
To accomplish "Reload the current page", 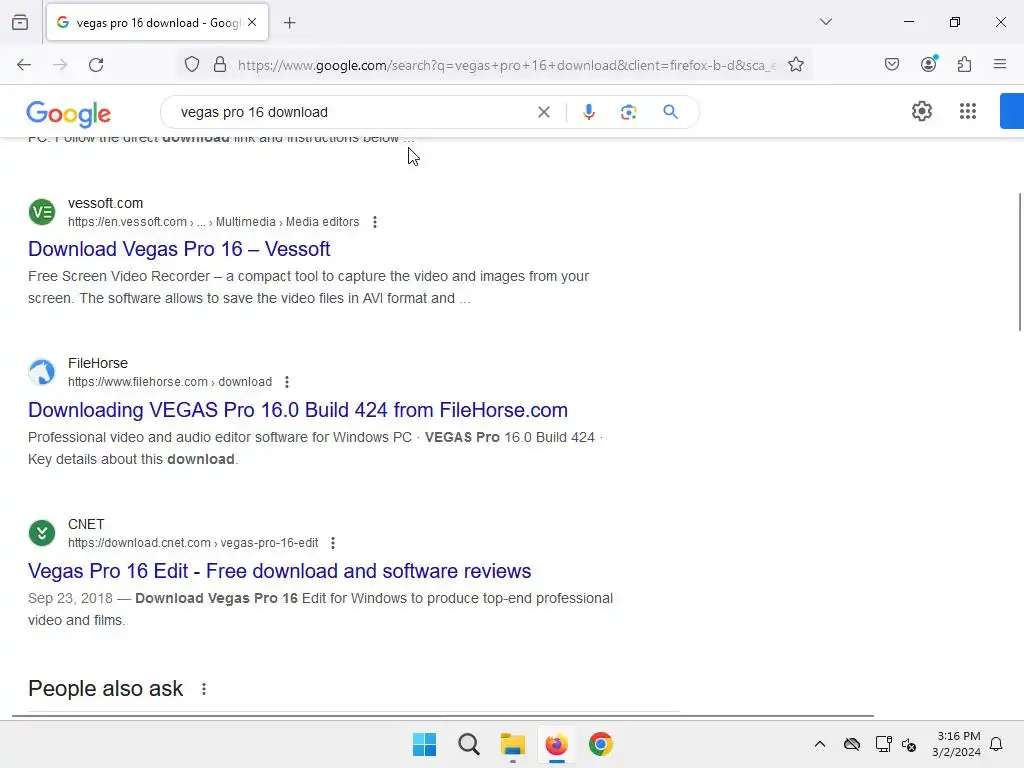I will point(96,65).
